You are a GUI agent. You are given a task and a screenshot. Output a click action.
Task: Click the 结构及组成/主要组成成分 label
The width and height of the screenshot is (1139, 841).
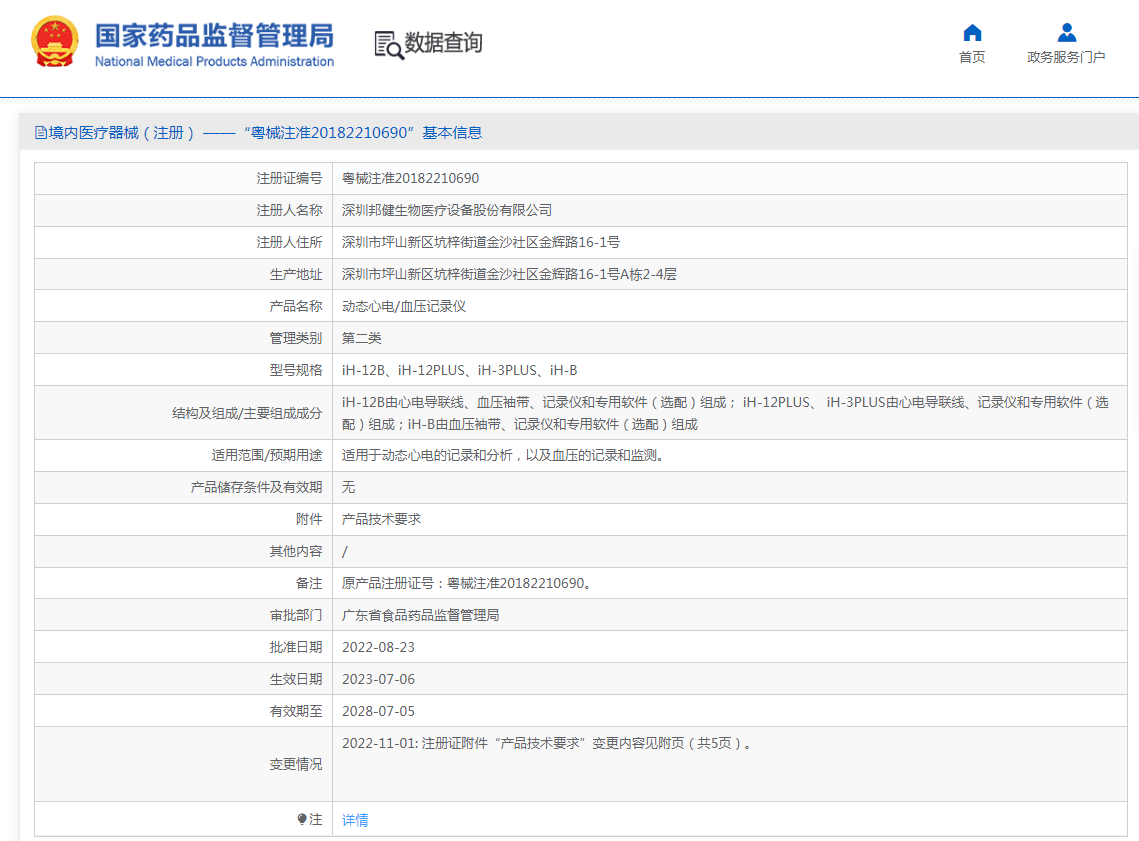point(247,413)
